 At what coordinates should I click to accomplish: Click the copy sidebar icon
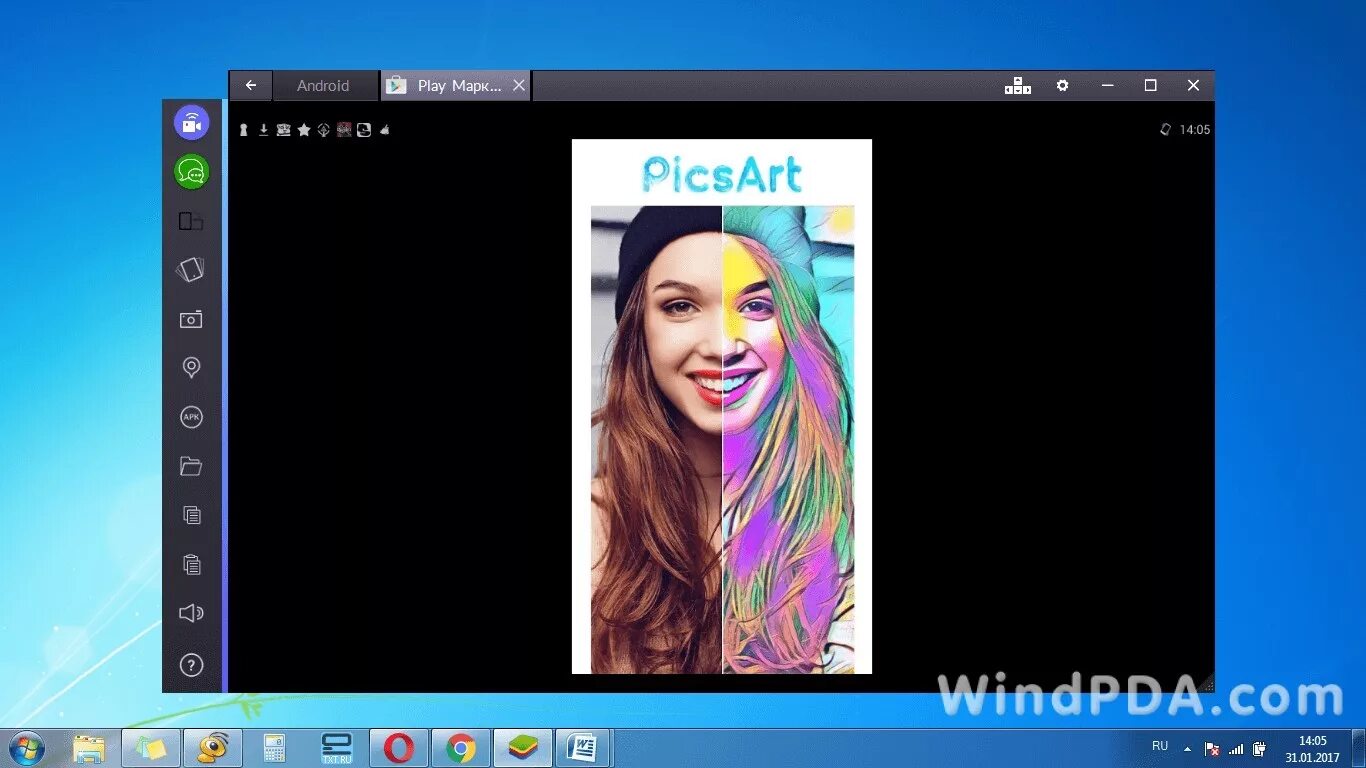(191, 515)
